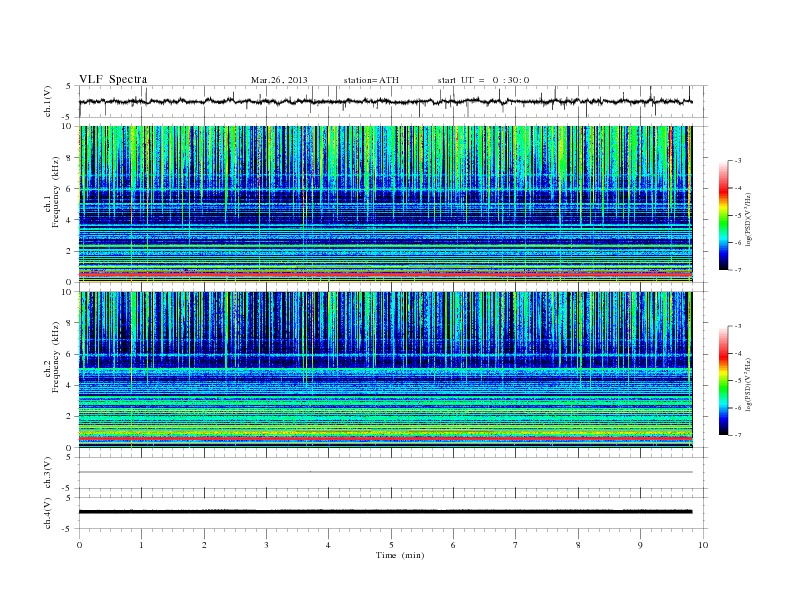The image size is (792, 612).
Task: Click the "6" minute tick label on time axis
Action: click(x=453, y=545)
